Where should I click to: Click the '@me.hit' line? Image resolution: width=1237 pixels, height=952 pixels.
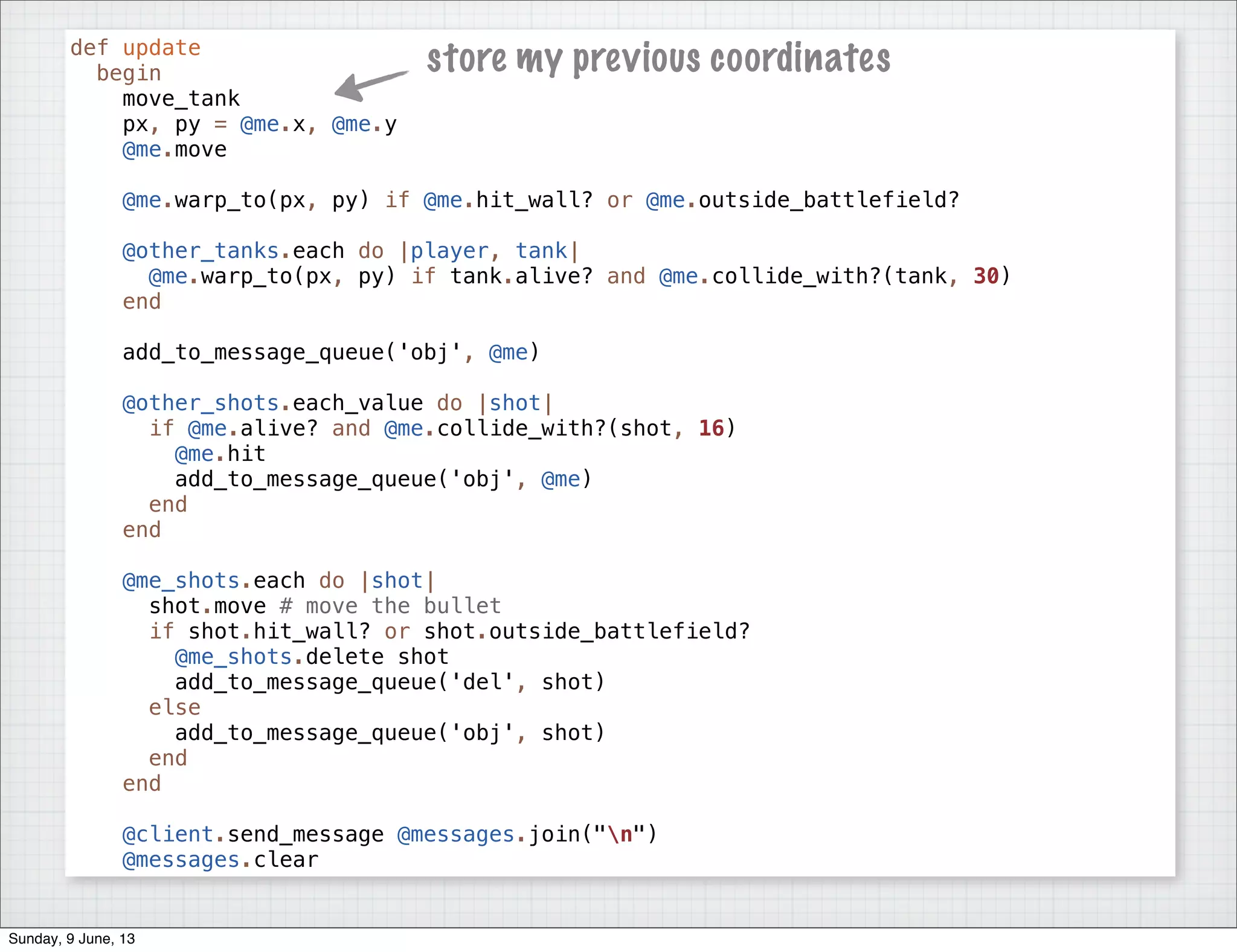coord(220,454)
